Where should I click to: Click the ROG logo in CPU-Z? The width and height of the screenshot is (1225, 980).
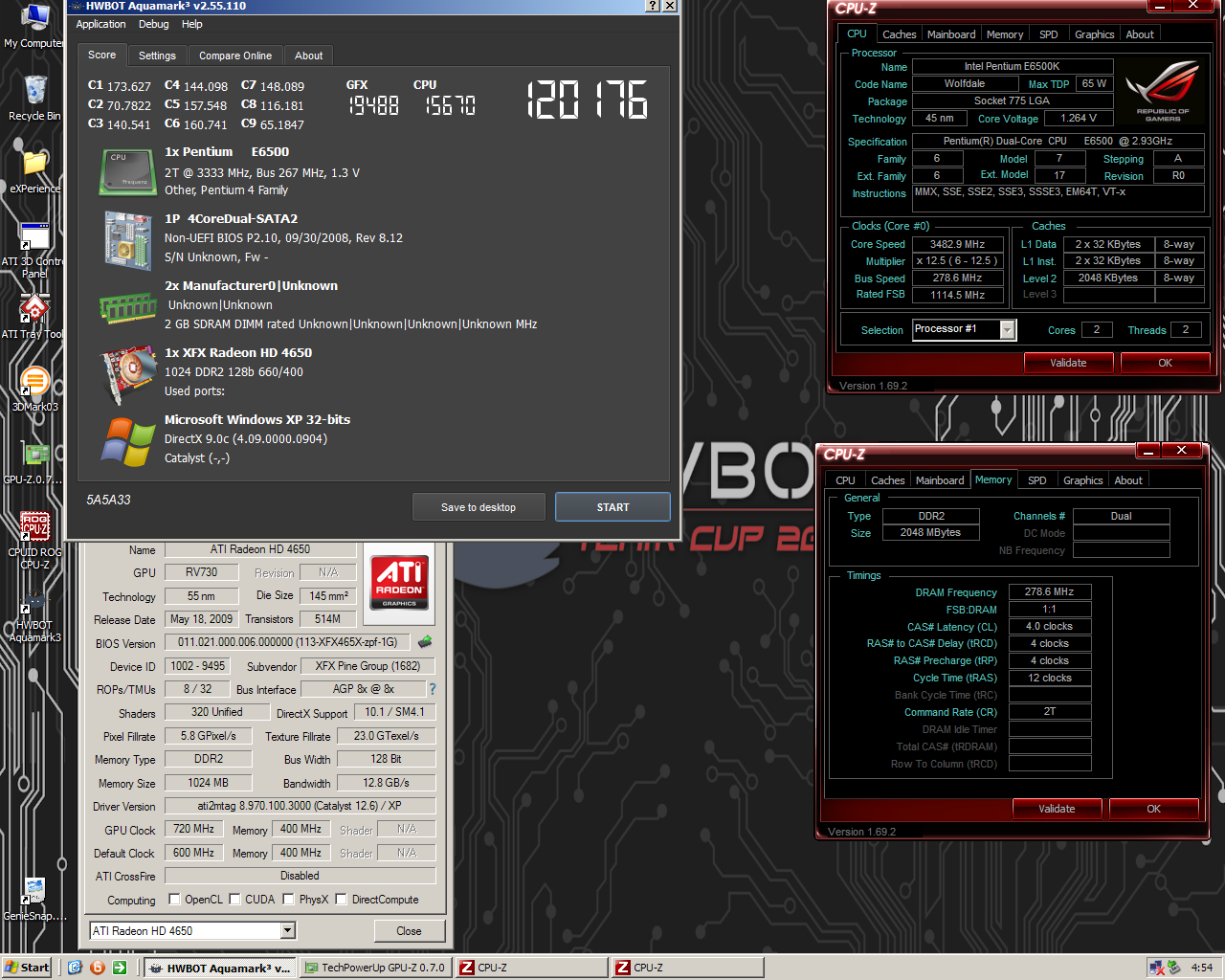[1163, 90]
